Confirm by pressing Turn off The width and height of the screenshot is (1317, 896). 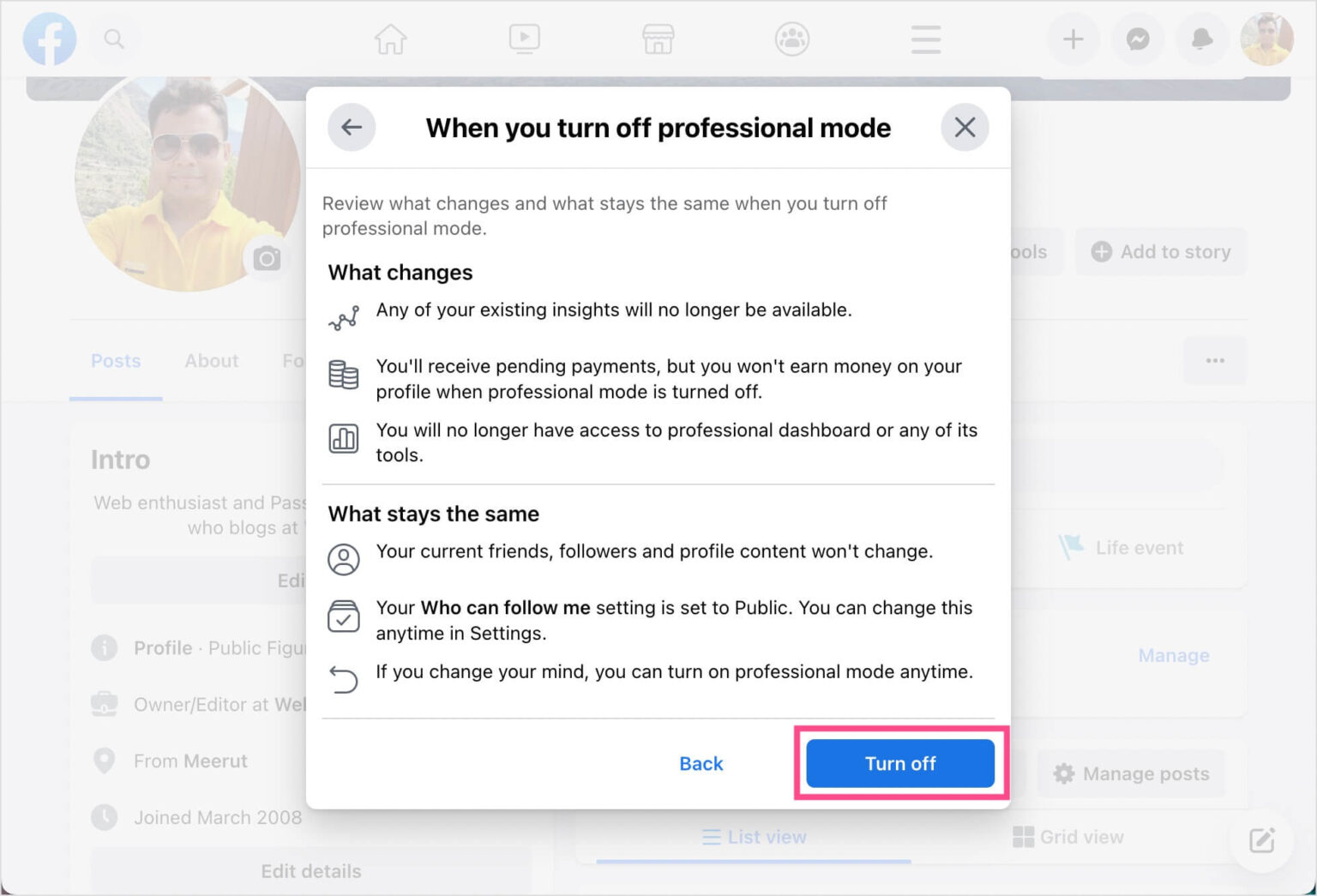[x=899, y=763]
